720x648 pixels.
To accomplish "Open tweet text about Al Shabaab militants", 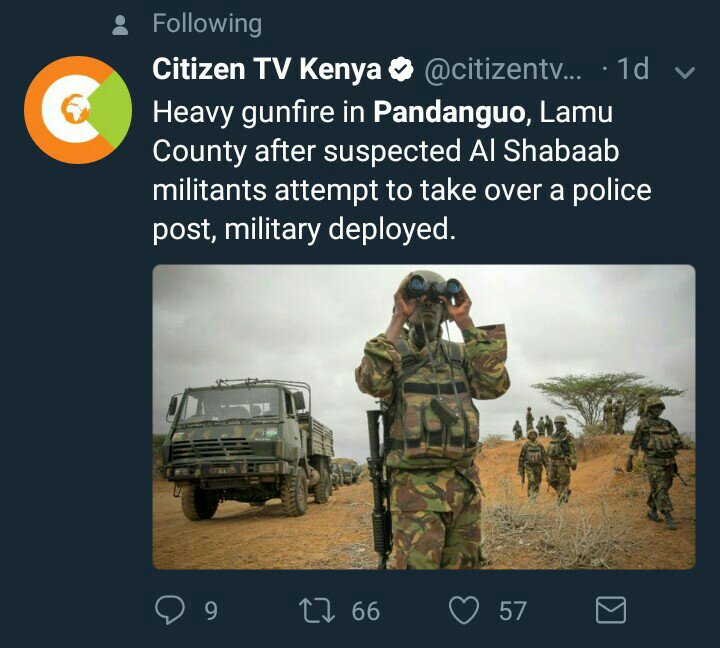I will pos(402,171).
